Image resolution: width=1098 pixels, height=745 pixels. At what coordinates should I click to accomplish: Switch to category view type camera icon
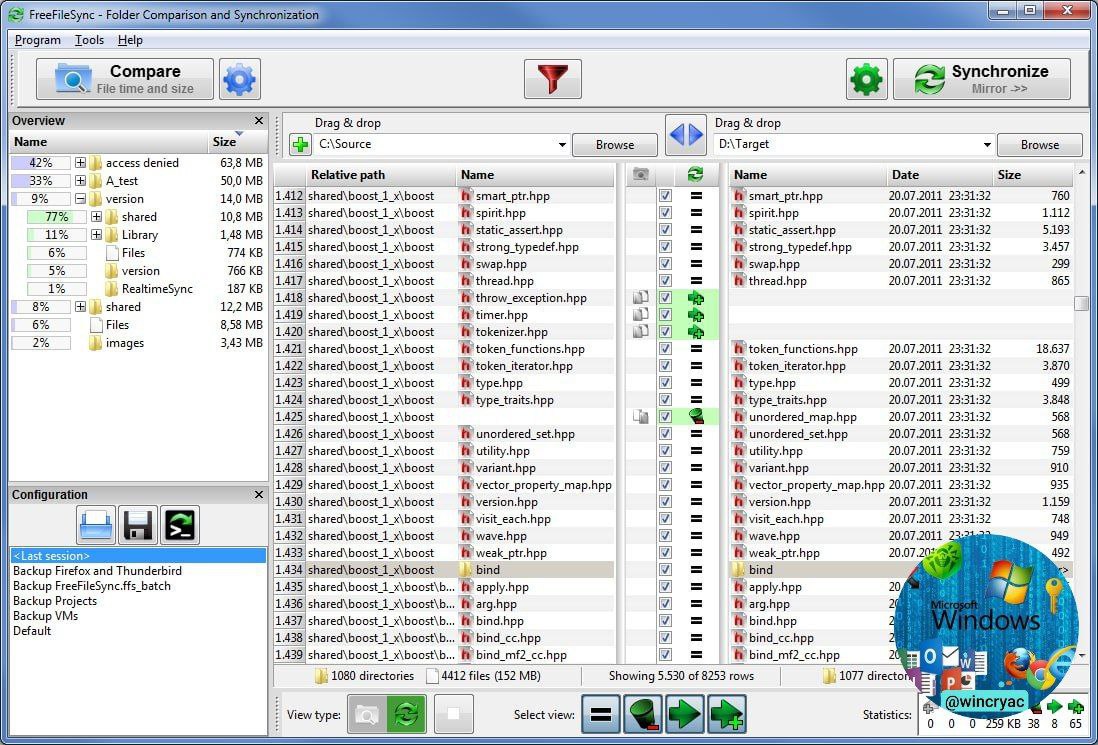click(x=366, y=714)
